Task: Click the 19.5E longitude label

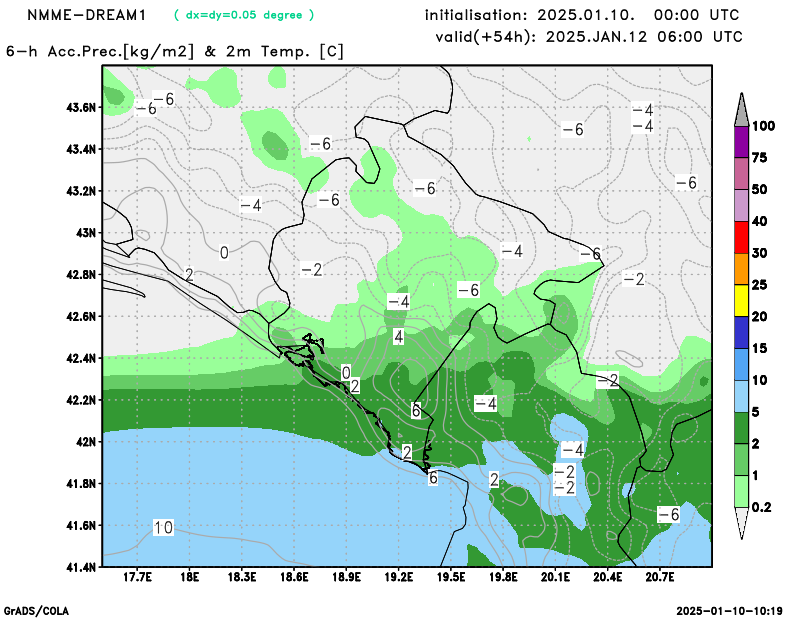Action: tap(451, 577)
